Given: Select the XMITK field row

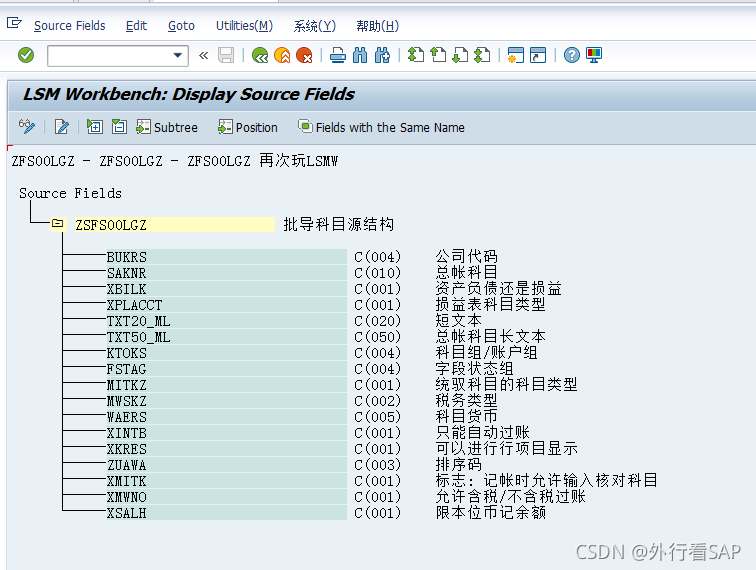Looking at the screenshot, I should point(227,481).
